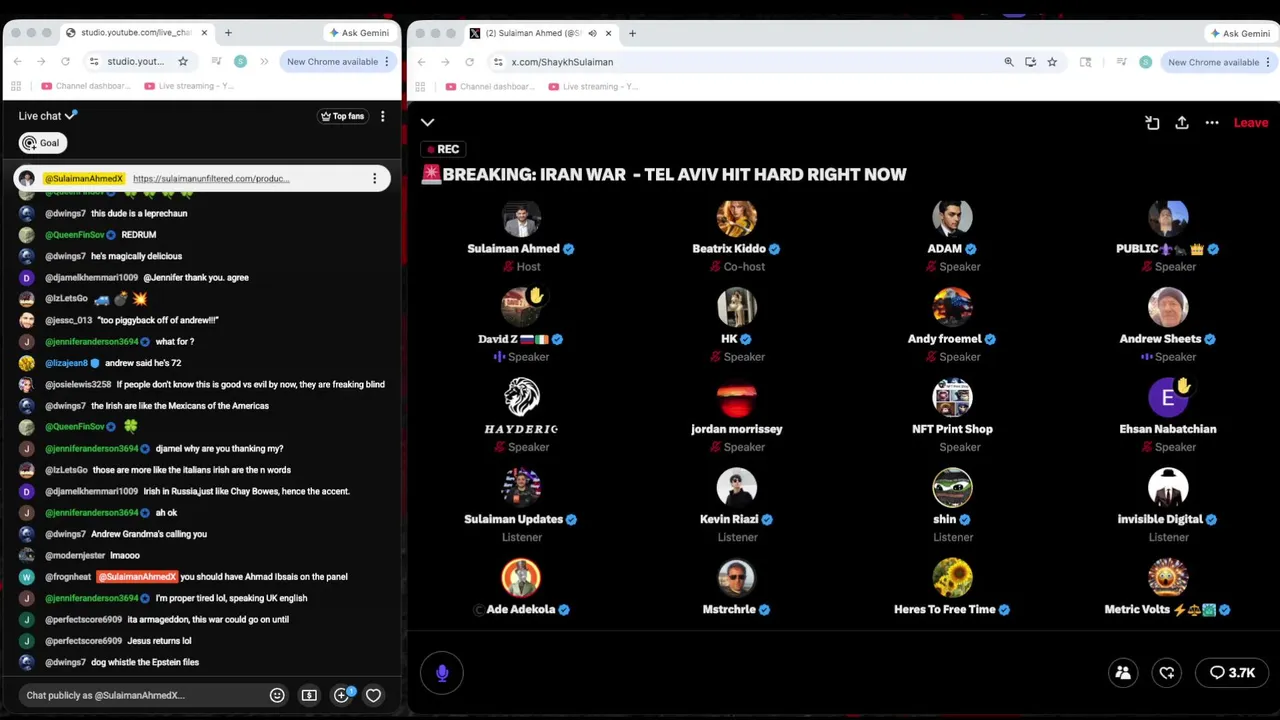Switch chat to Top fans view
The height and width of the screenshot is (720, 1280).
tap(342, 116)
